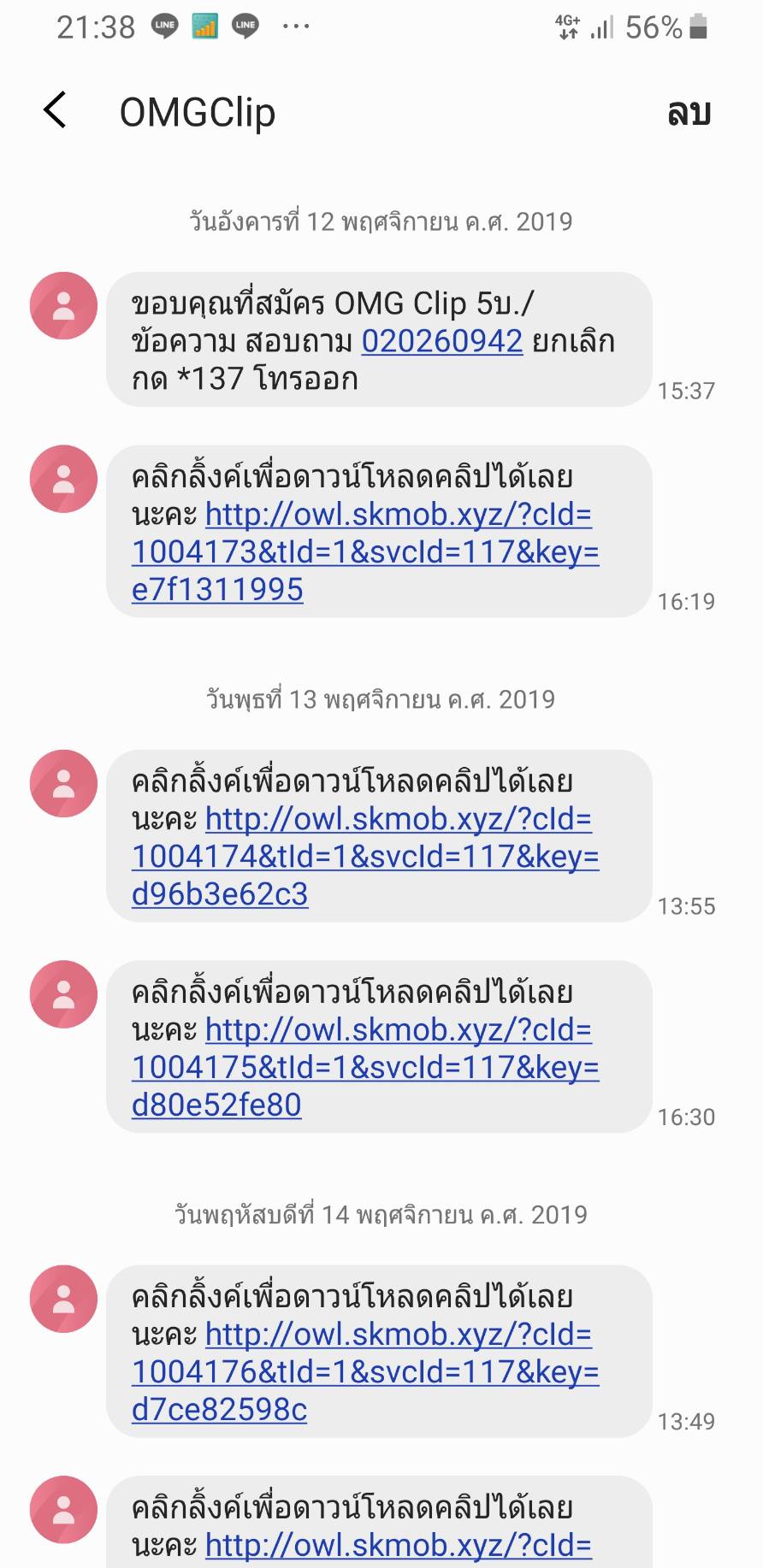Tap sender avatar of 15:37 message

(64, 306)
